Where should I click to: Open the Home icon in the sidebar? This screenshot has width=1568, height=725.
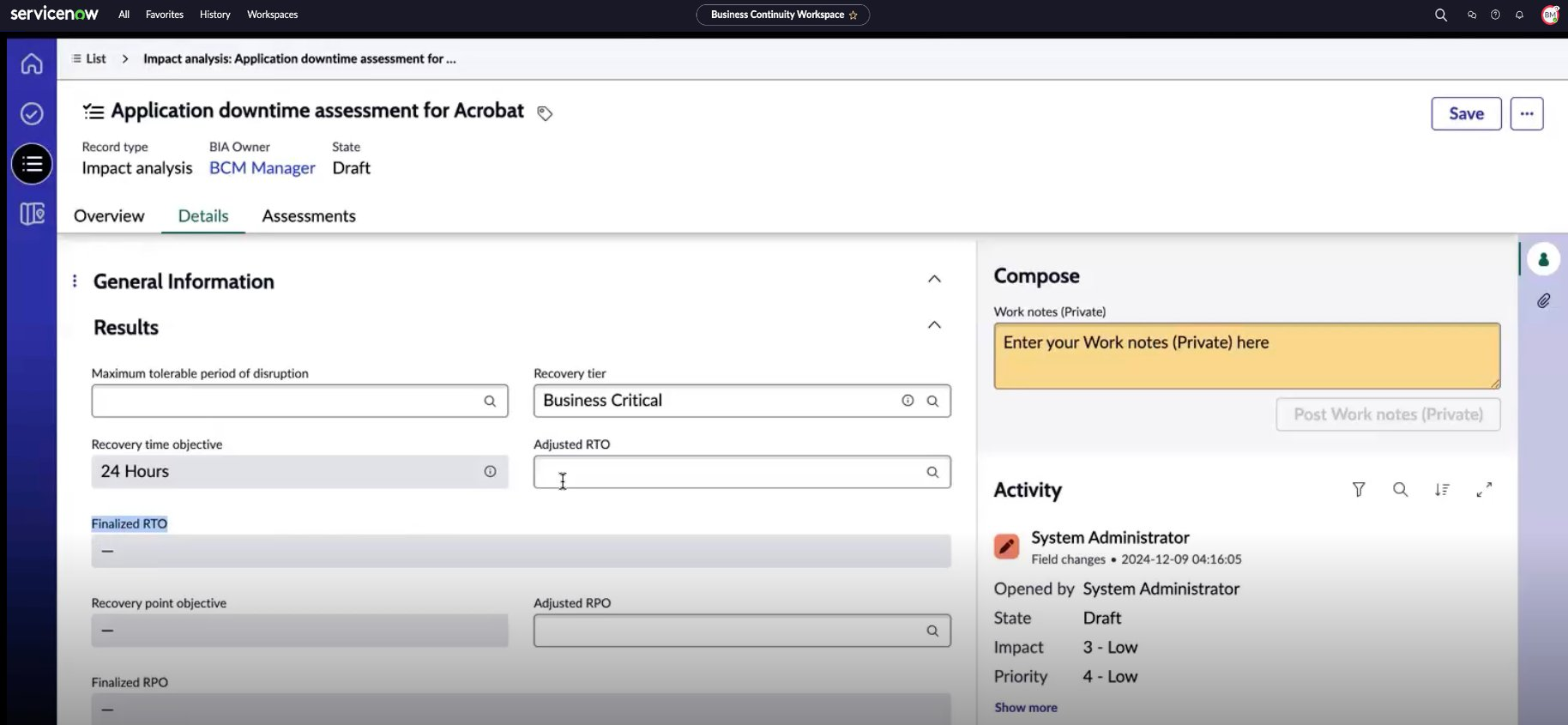pyautogui.click(x=32, y=63)
